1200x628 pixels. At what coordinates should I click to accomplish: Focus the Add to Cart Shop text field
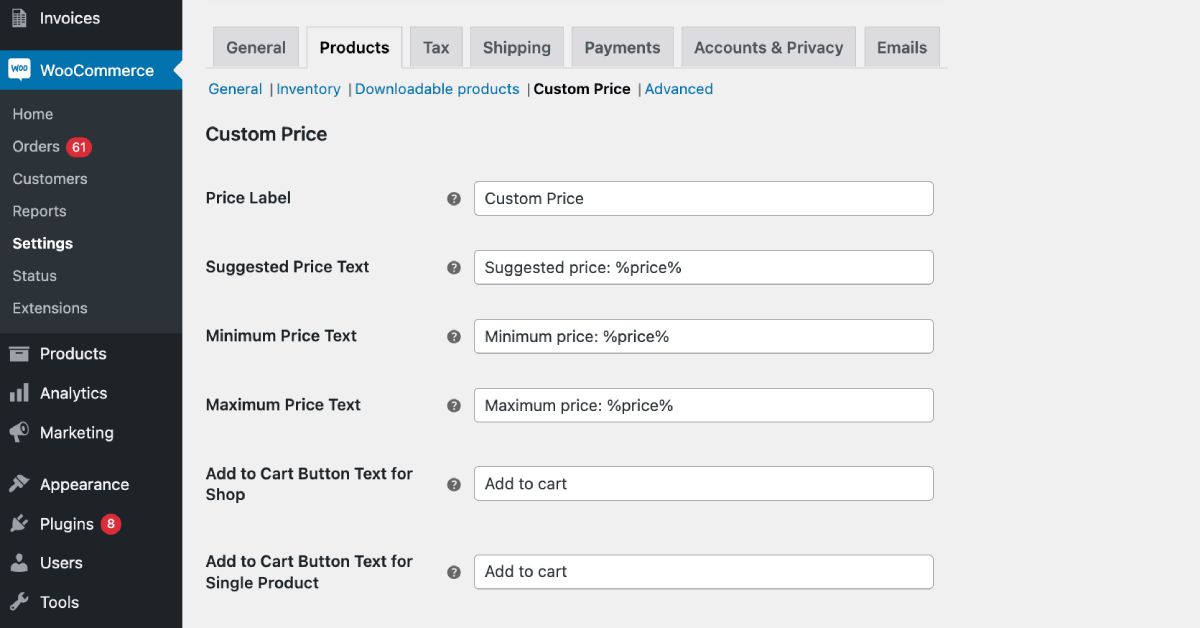(x=704, y=484)
